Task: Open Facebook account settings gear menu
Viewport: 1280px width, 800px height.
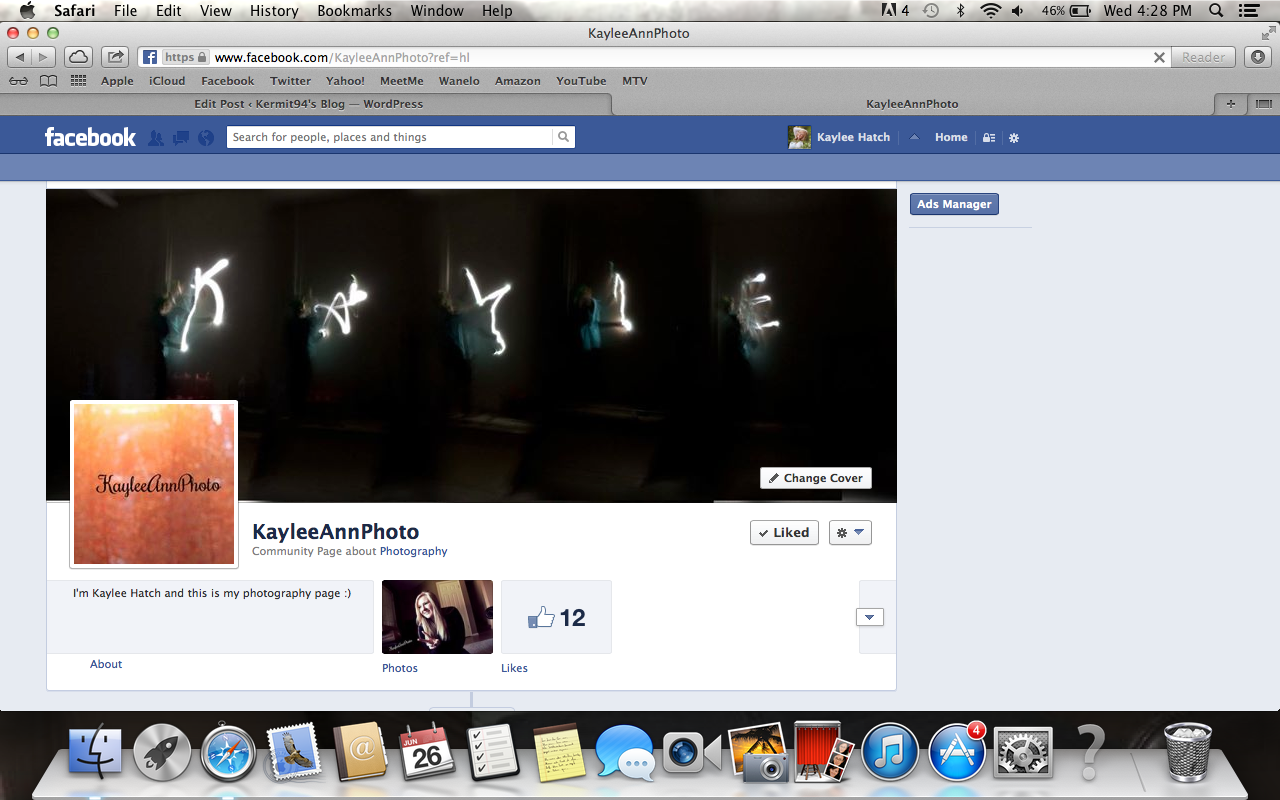Action: pyautogui.click(x=1014, y=138)
